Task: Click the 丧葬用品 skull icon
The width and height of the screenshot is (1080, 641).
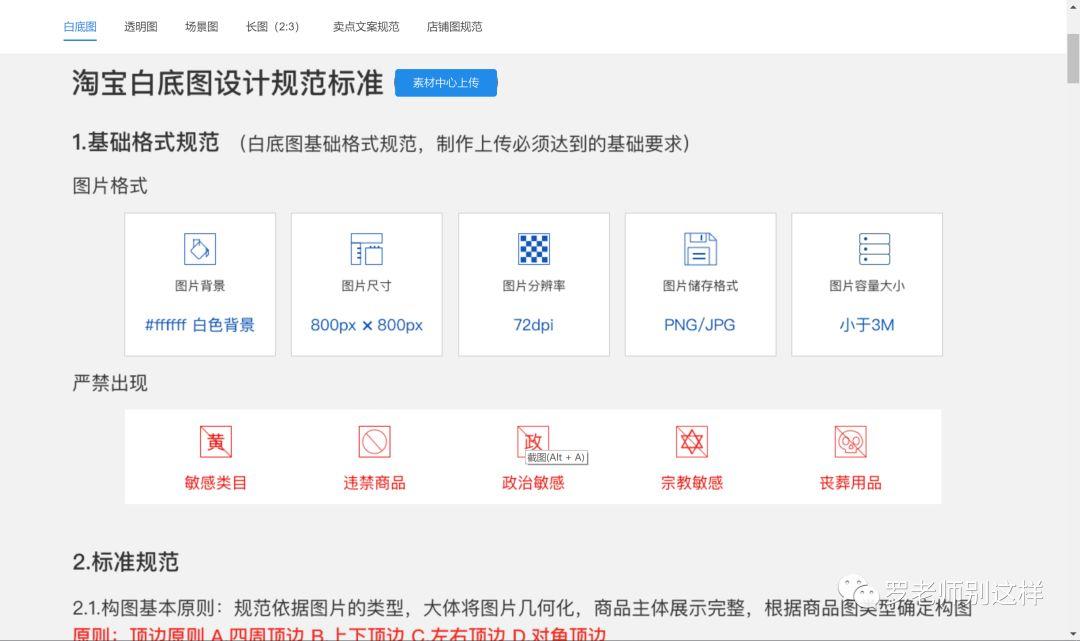Action: point(851,441)
